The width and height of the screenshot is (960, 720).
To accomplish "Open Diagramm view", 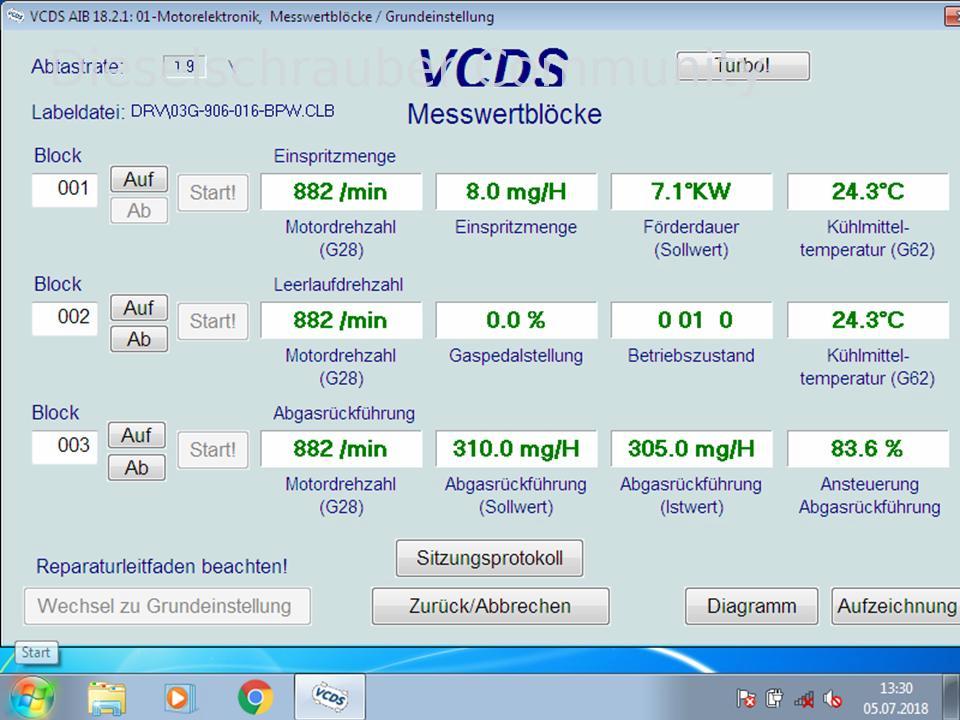I will coord(752,606).
